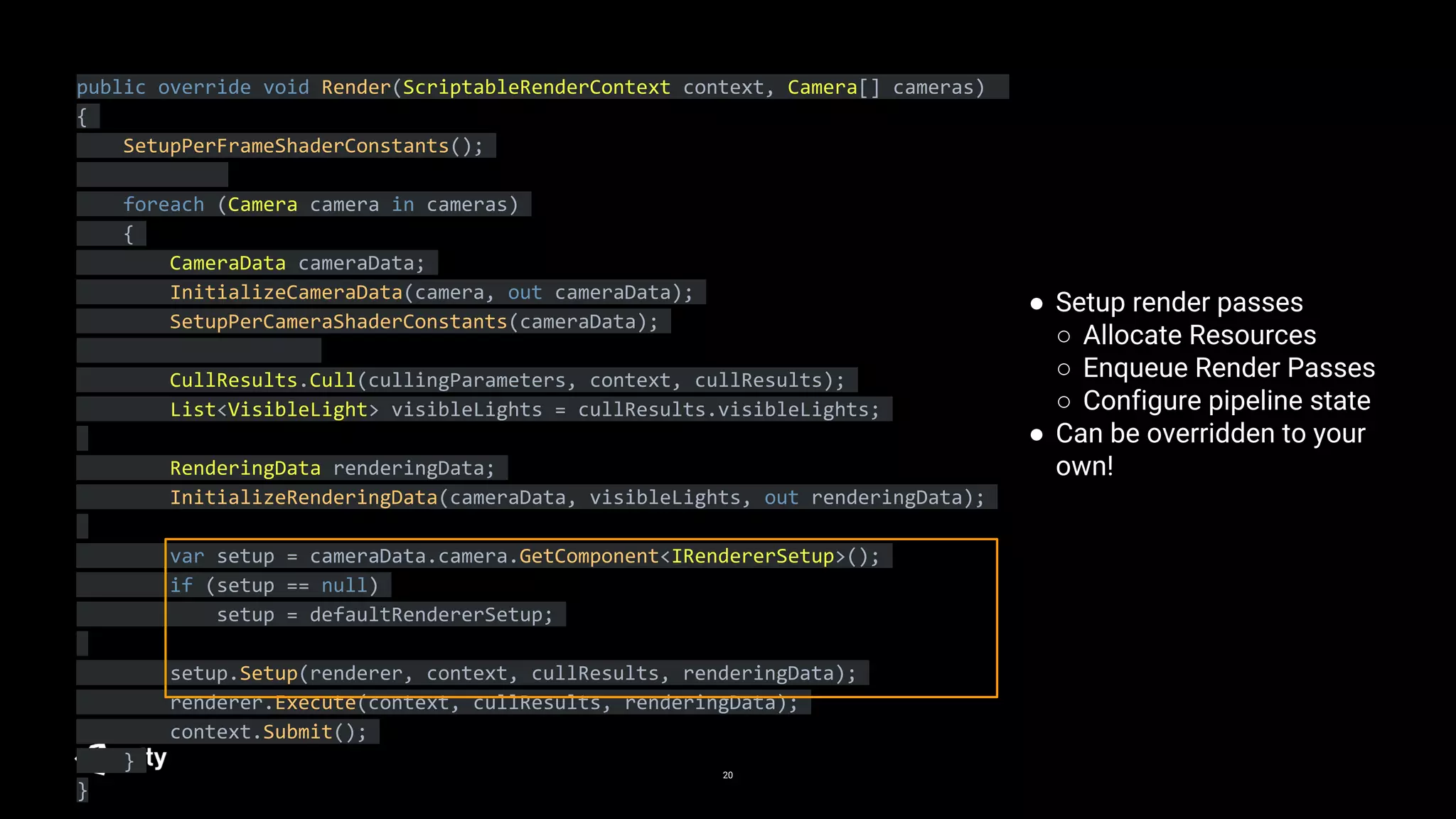Select the renderer.Execute call line
Viewport: 1456px width, 819px height.
484,702
